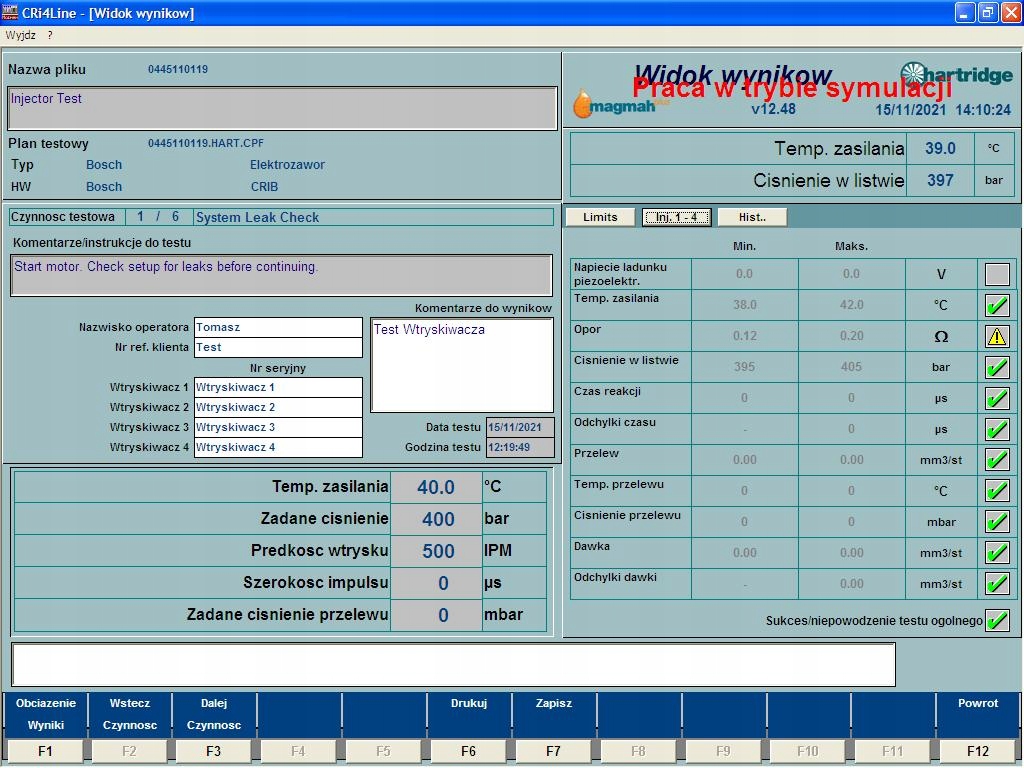Click the Opor warning triangle icon

coord(997,336)
